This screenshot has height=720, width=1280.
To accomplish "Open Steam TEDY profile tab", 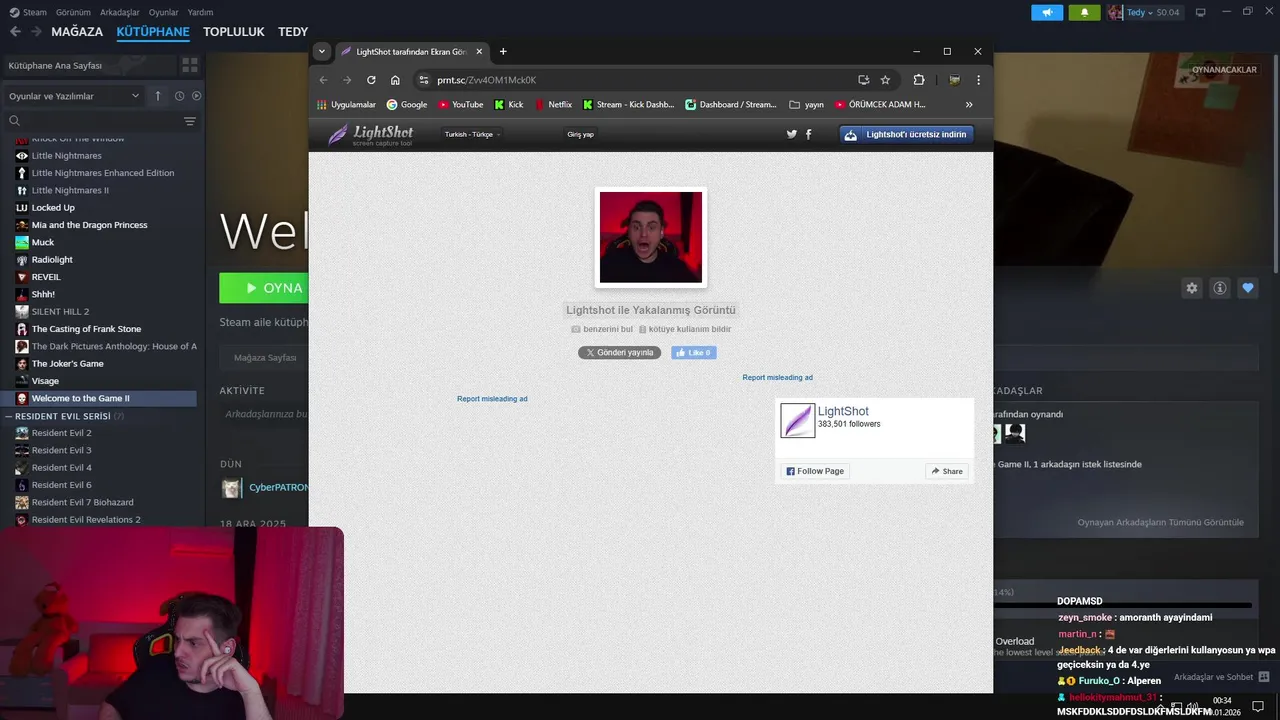I will click(293, 32).
